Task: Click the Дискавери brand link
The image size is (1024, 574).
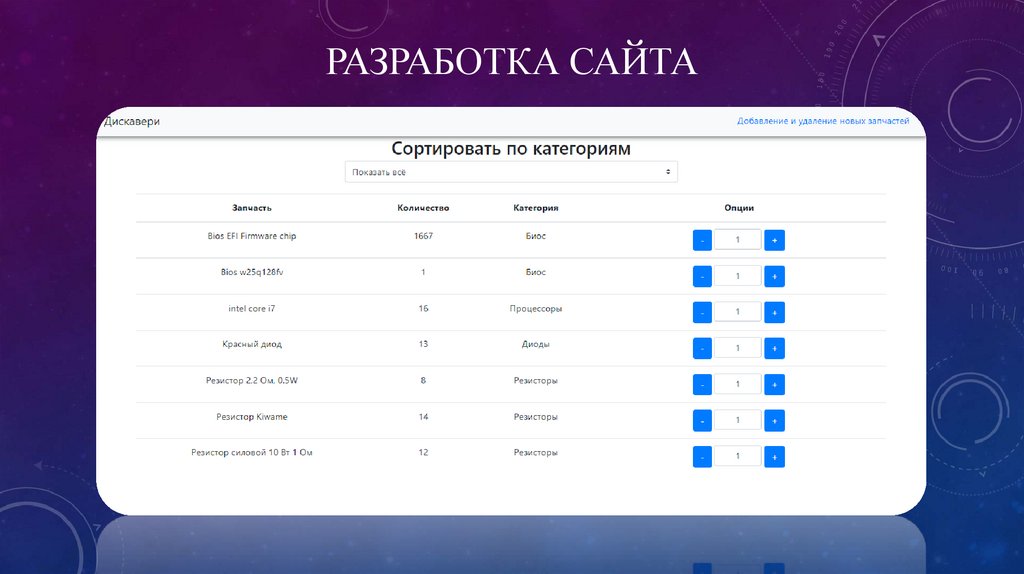Action: pyautogui.click(x=132, y=121)
